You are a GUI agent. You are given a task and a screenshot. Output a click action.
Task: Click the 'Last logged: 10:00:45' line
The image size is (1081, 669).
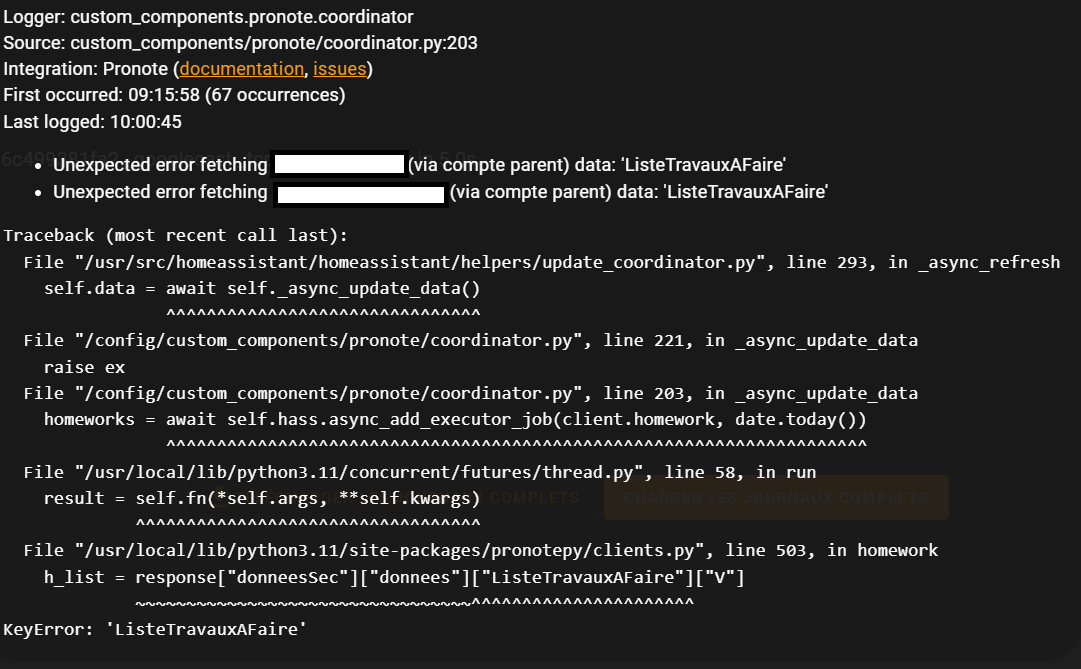tap(93, 122)
